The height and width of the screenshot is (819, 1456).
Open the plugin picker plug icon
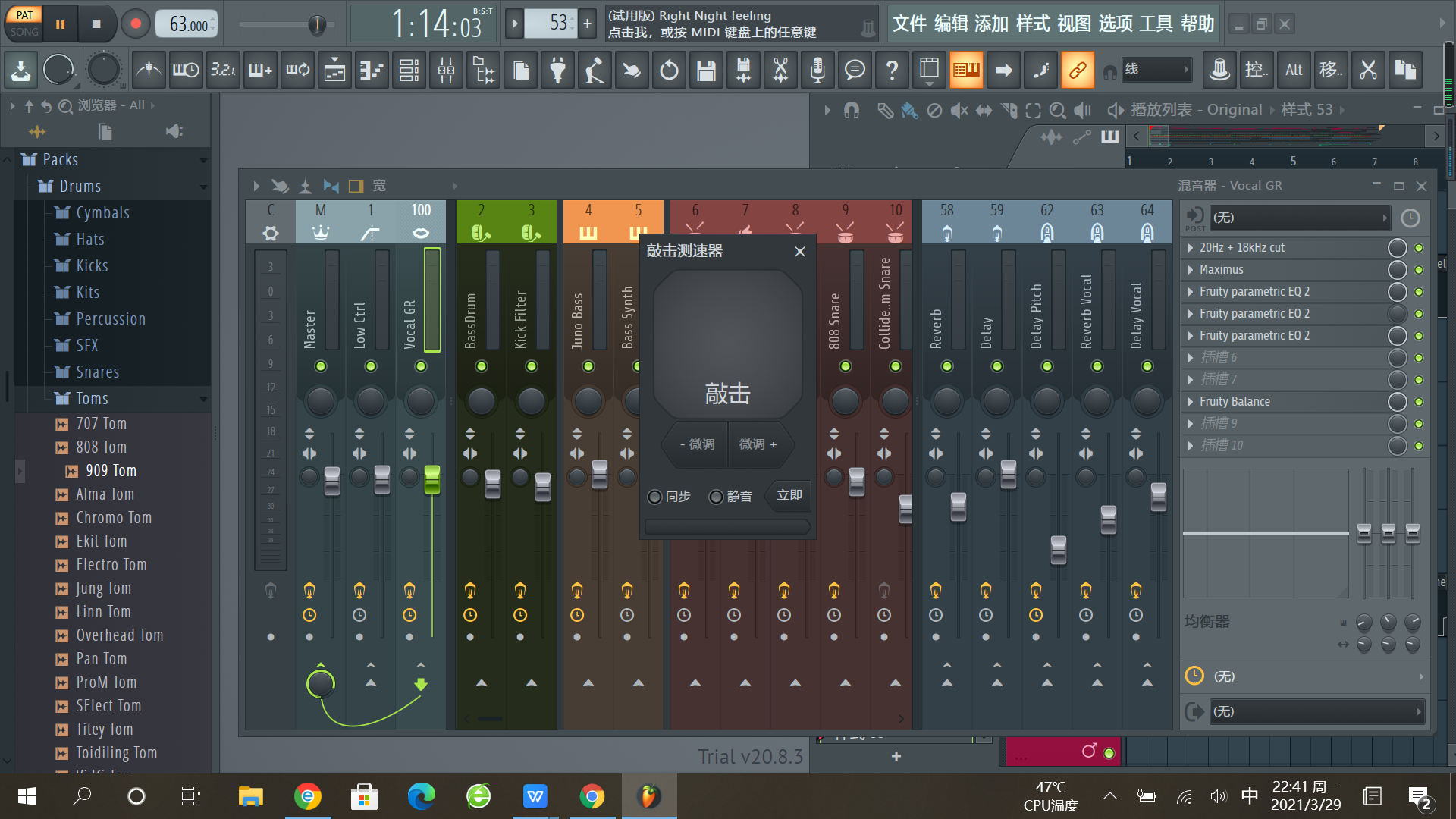click(557, 71)
